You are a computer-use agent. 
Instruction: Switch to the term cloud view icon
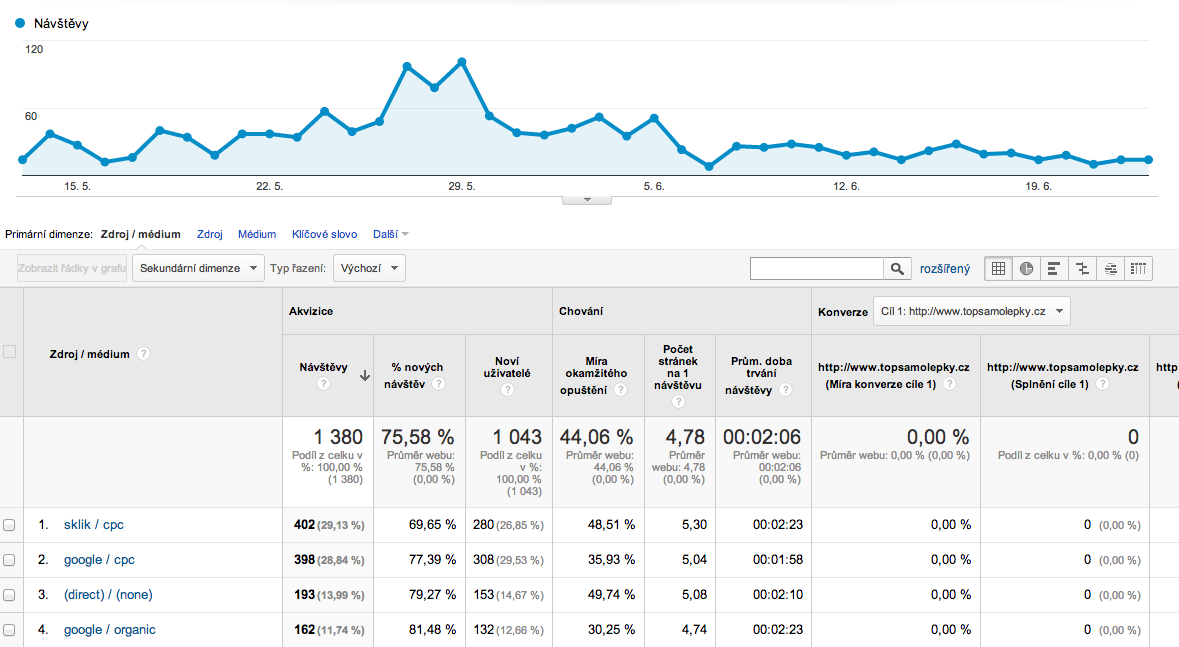tap(1111, 269)
